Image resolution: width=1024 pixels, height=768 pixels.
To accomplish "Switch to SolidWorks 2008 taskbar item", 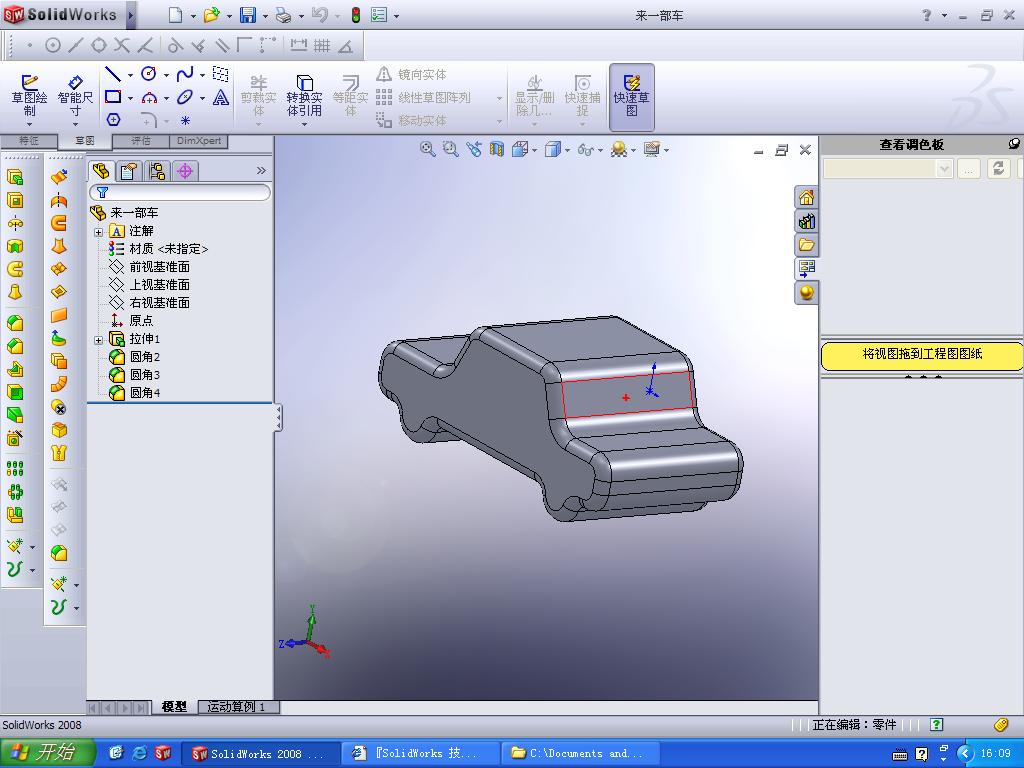I will pyautogui.click(x=260, y=754).
